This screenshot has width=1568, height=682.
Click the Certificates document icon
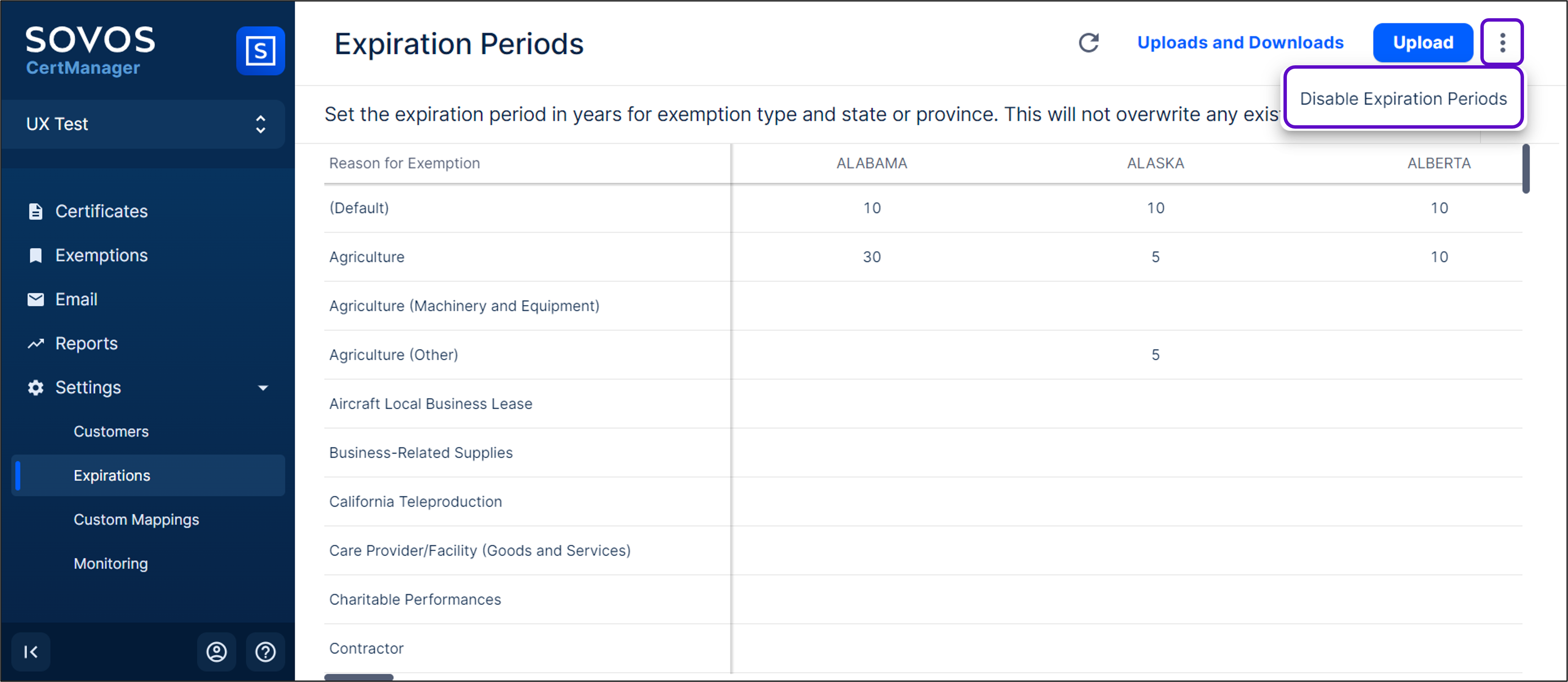[x=35, y=211]
